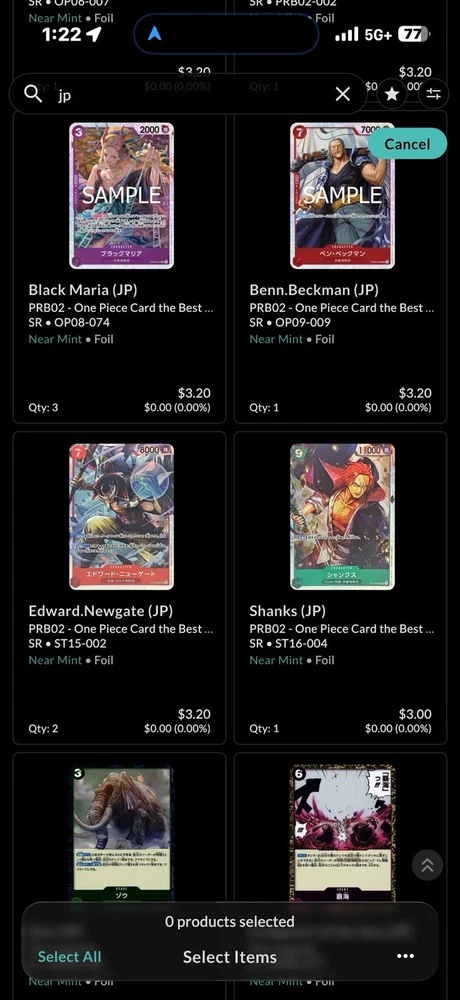Screen dimensions: 460x1000
Task: Open favorites with the star icon
Action: 392,94
